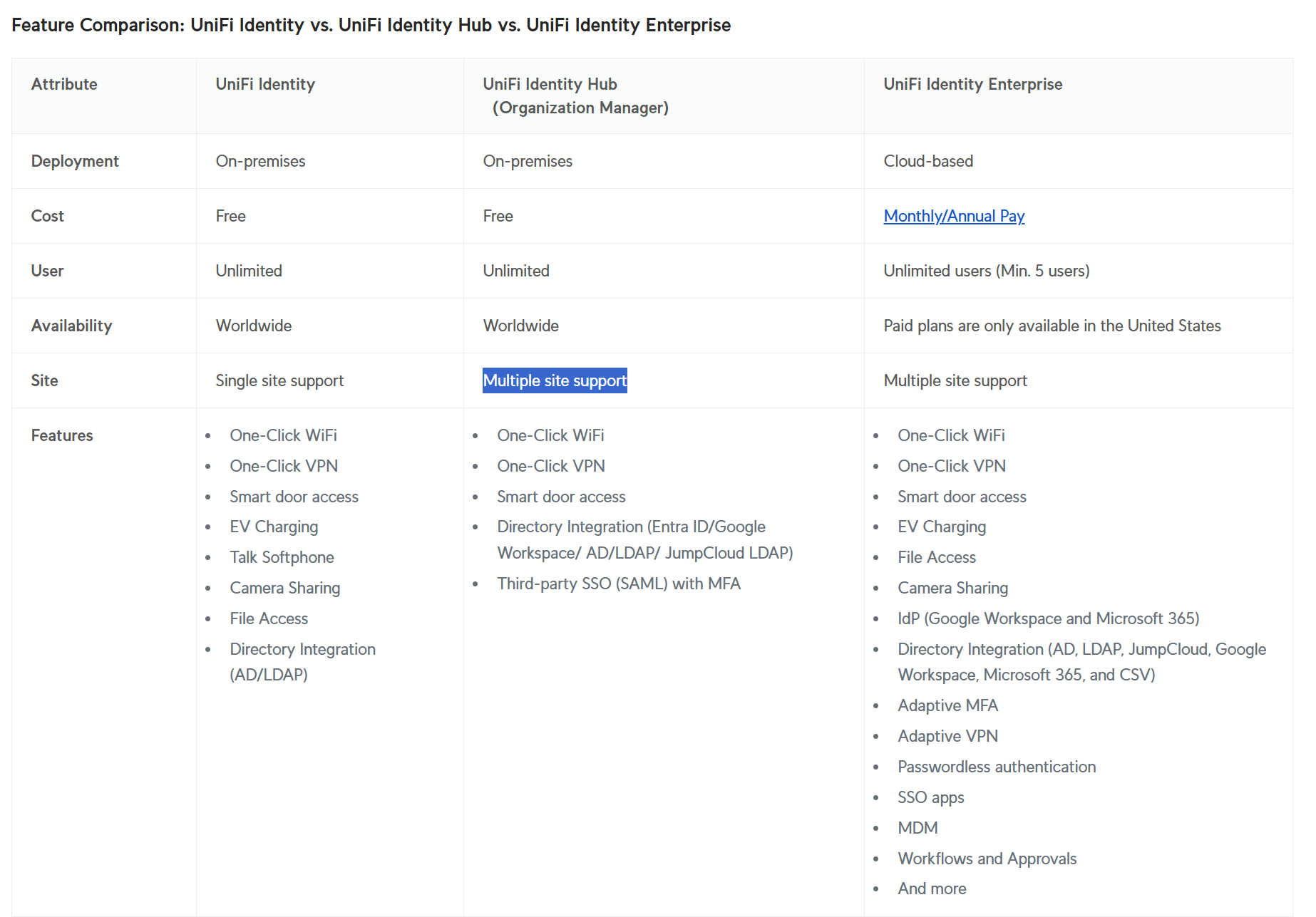
Task: Click the Single site support cell
Action: pyautogui.click(x=279, y=380)
